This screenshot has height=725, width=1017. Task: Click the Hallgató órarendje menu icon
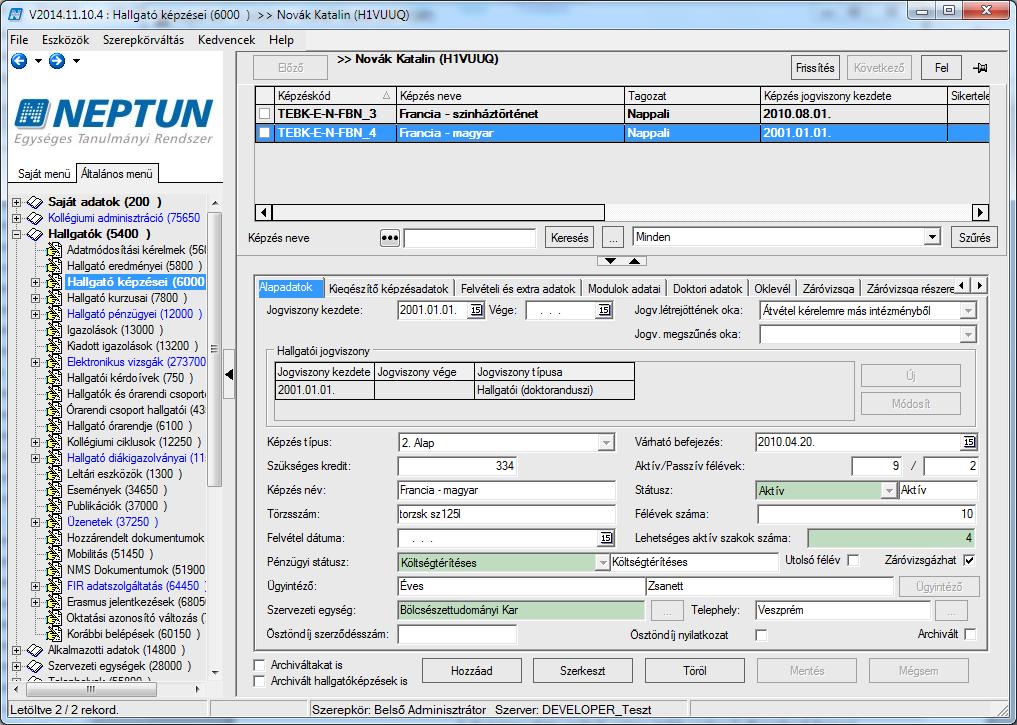pyautogui.click(x=54, y=426)
